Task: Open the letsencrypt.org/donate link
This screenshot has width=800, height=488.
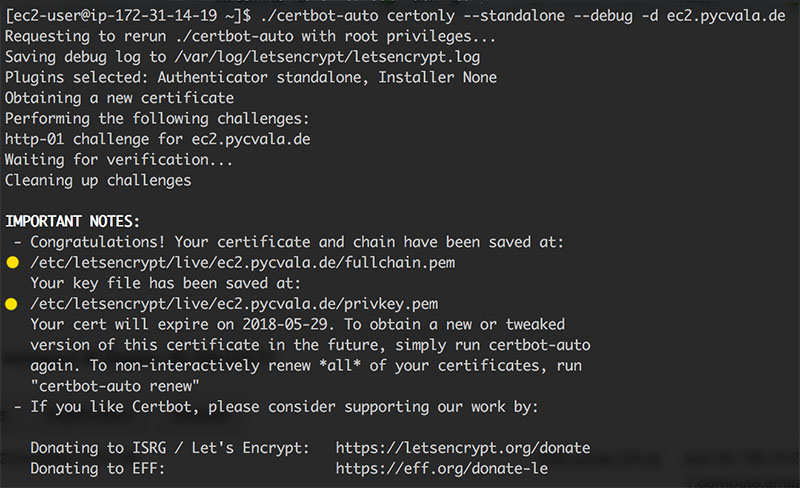Action: (x=462, y=447)
